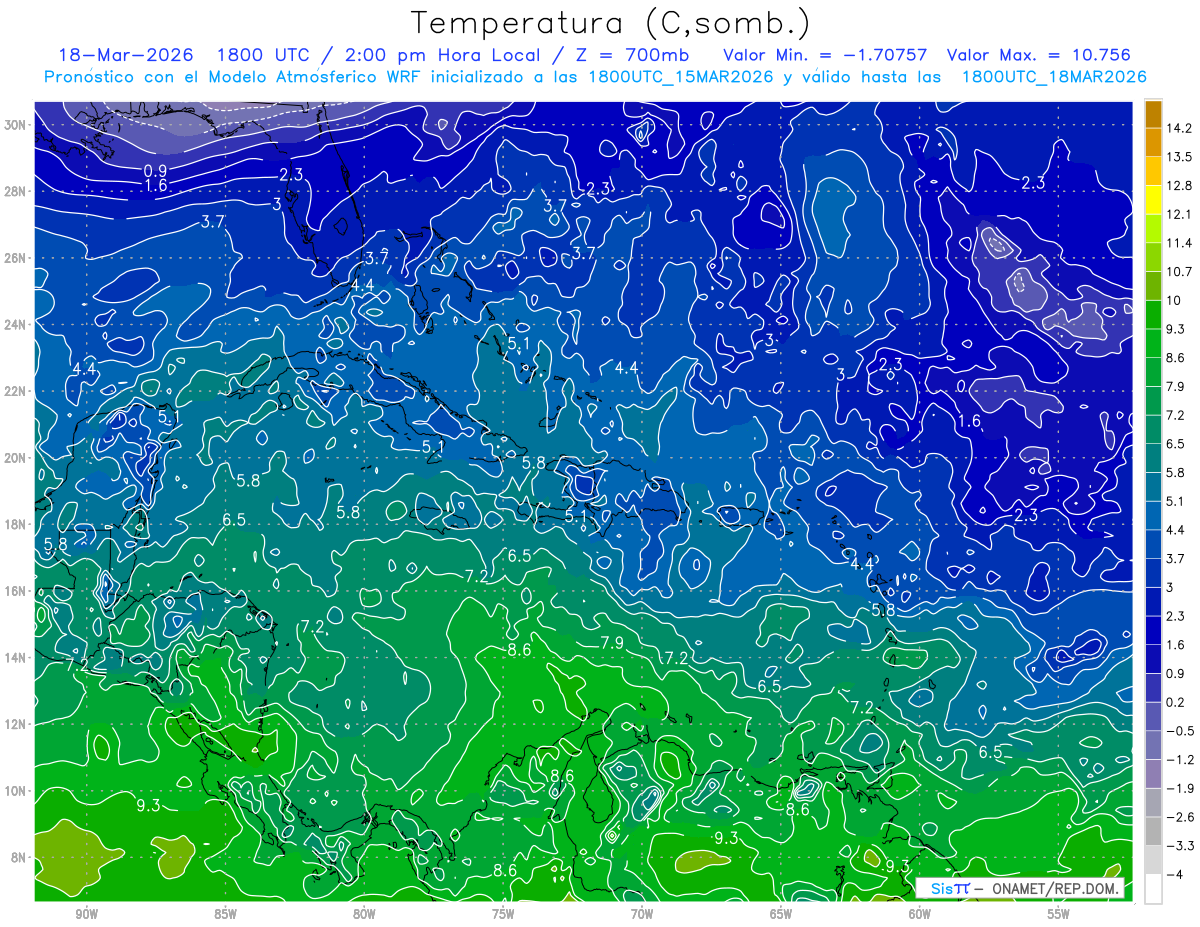Click the '24N' latitude axis label
Image resolution: width=1200 pixels, height=927 pixels.
[16, 324]
